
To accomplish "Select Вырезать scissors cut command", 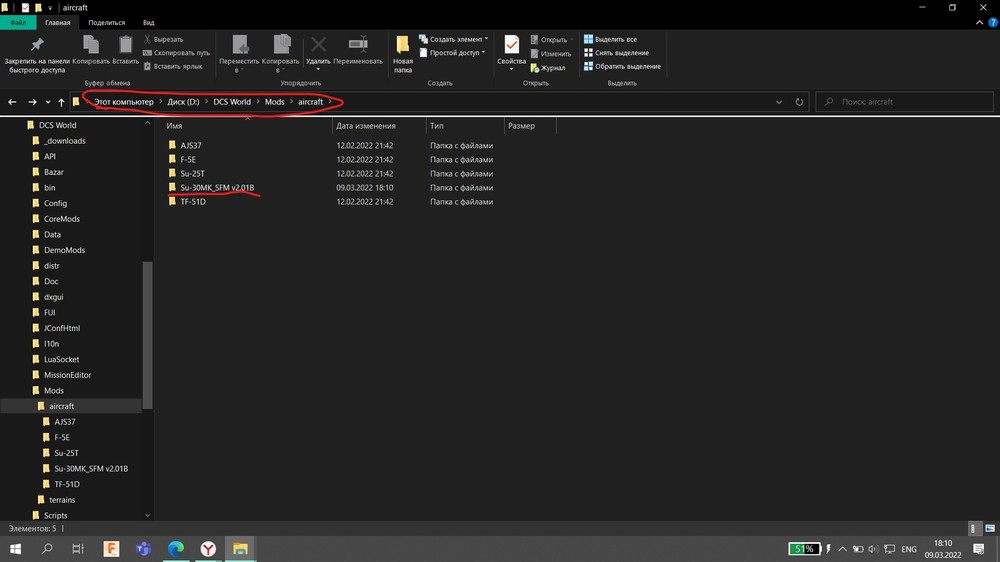I will [x=163, y=40].
